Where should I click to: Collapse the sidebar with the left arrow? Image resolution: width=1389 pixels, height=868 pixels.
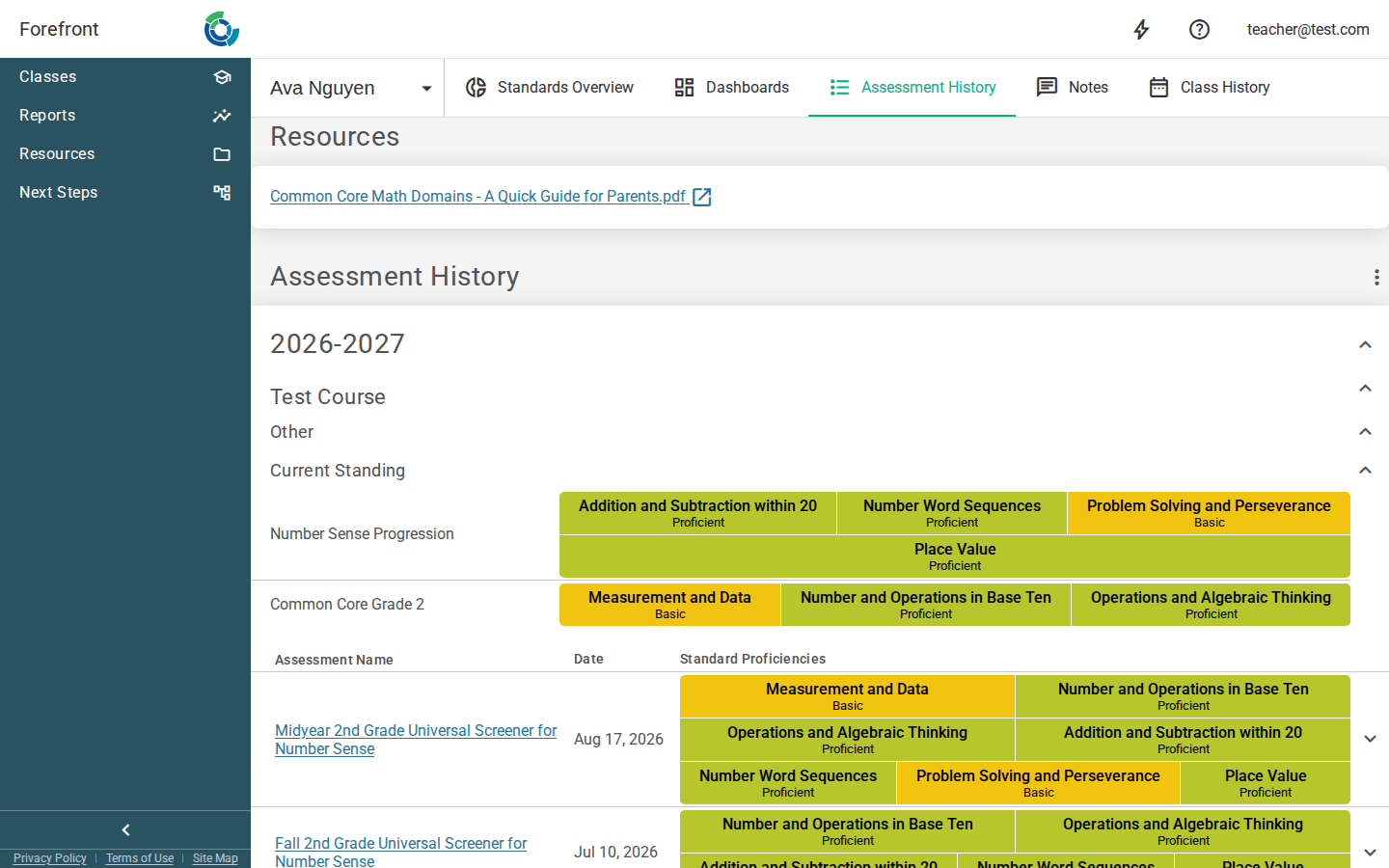(x=125, y=829)
